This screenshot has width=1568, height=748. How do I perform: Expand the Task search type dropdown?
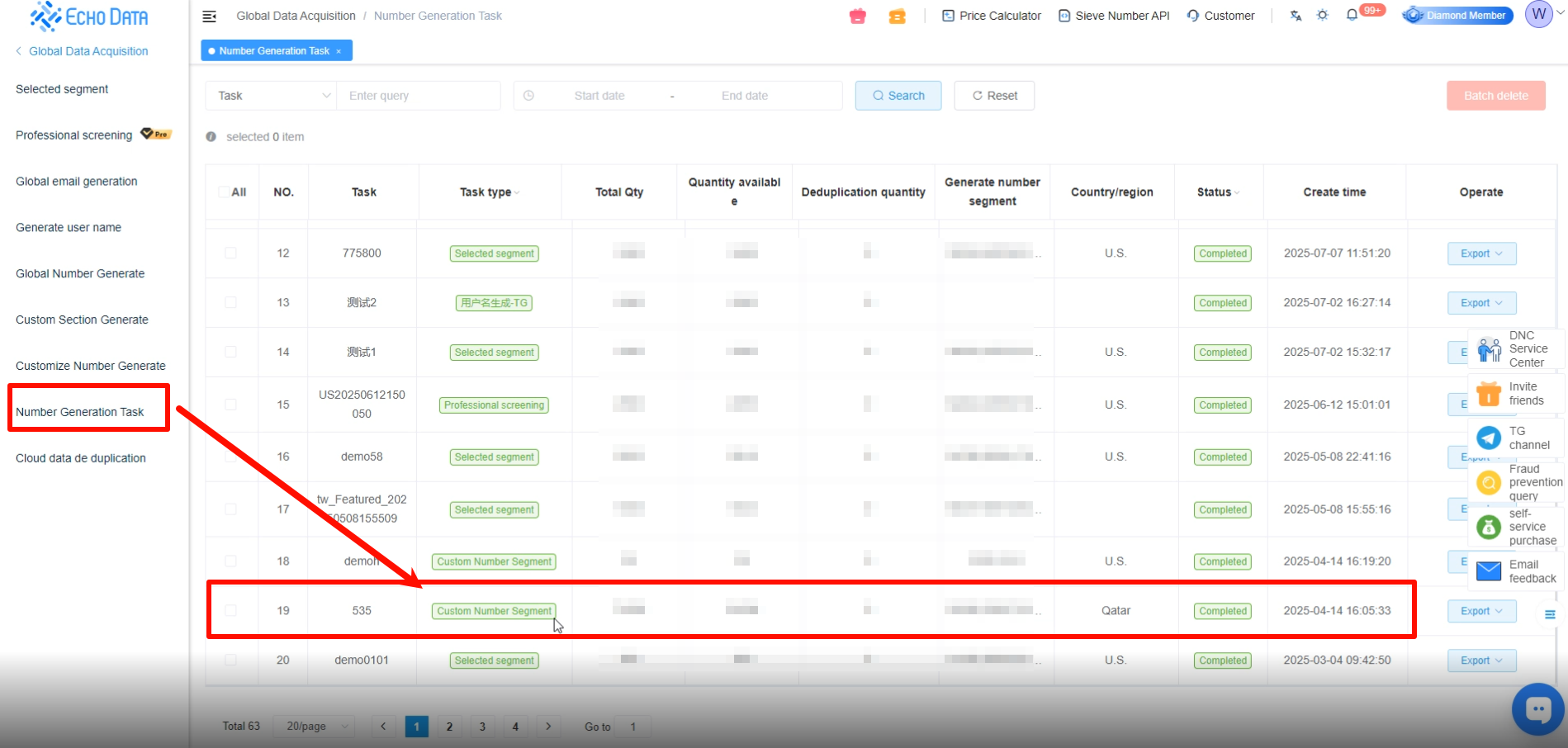(271, 96)
